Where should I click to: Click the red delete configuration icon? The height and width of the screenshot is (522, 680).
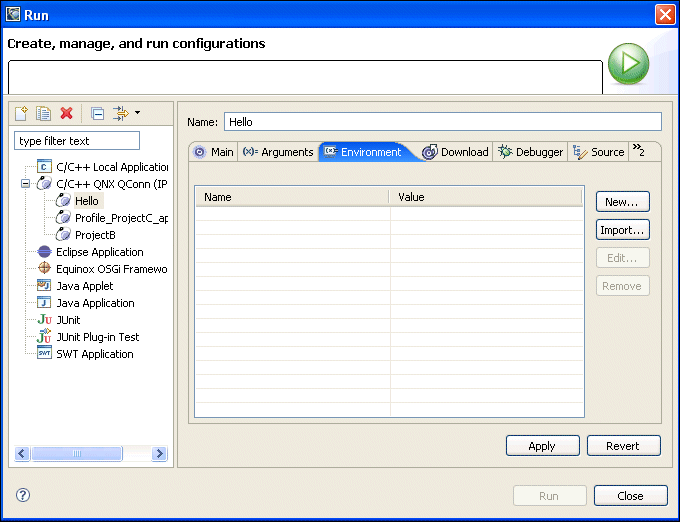(67, 114)
